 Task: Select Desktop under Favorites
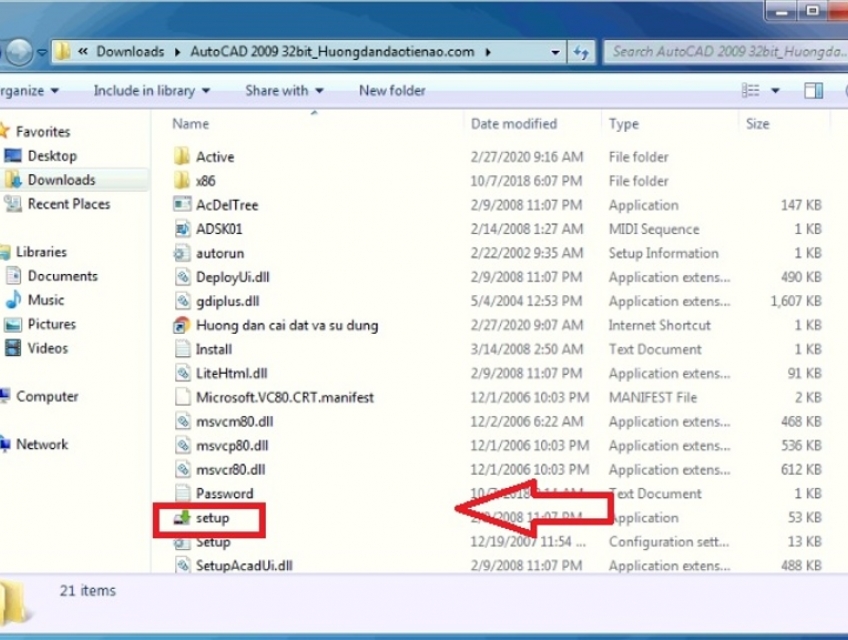coord(52,156)
